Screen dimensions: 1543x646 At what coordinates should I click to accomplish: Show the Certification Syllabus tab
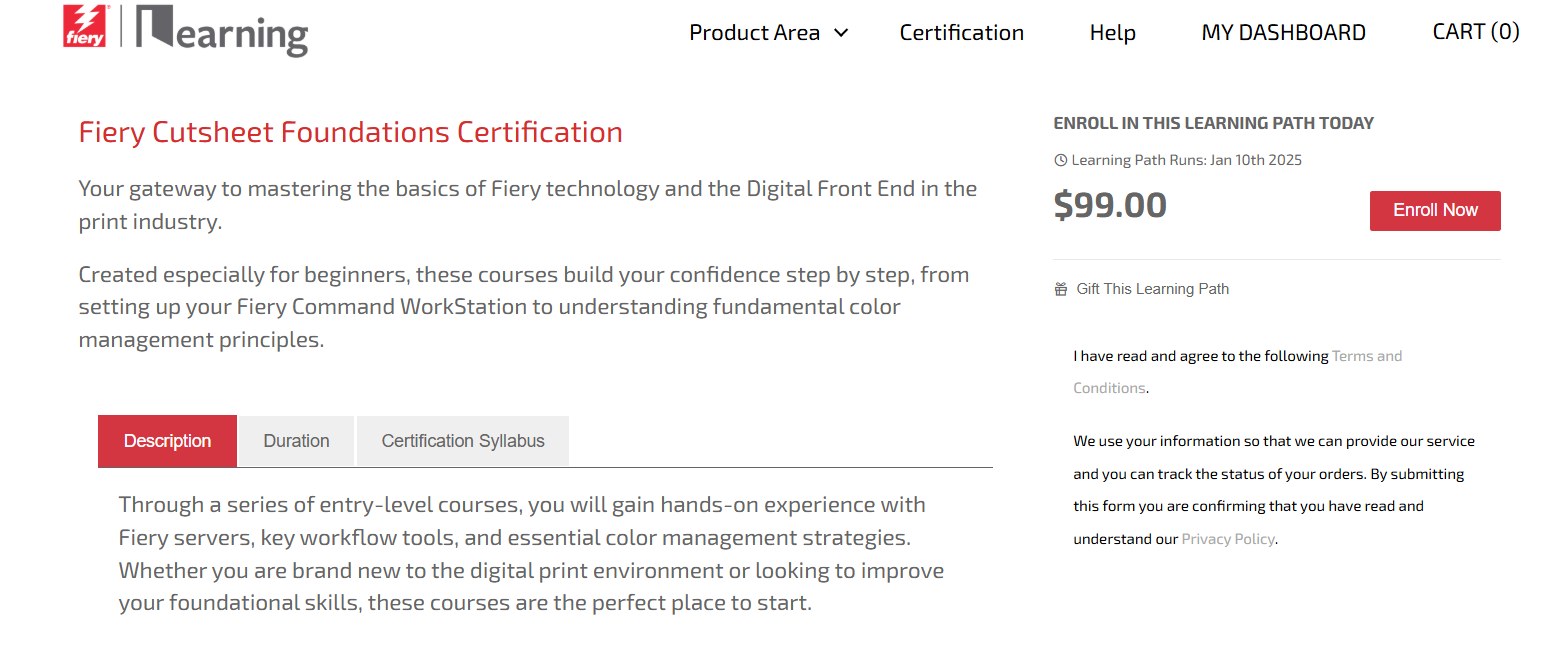[x=463, y=441]
